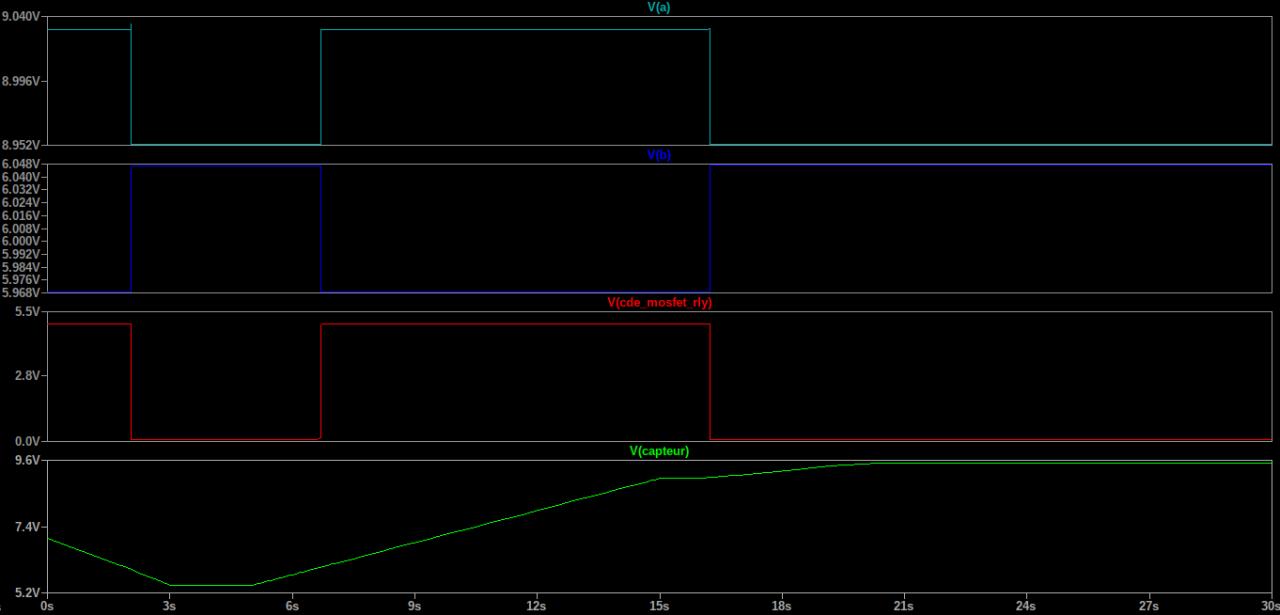Click the 18s time axis label

781,606
